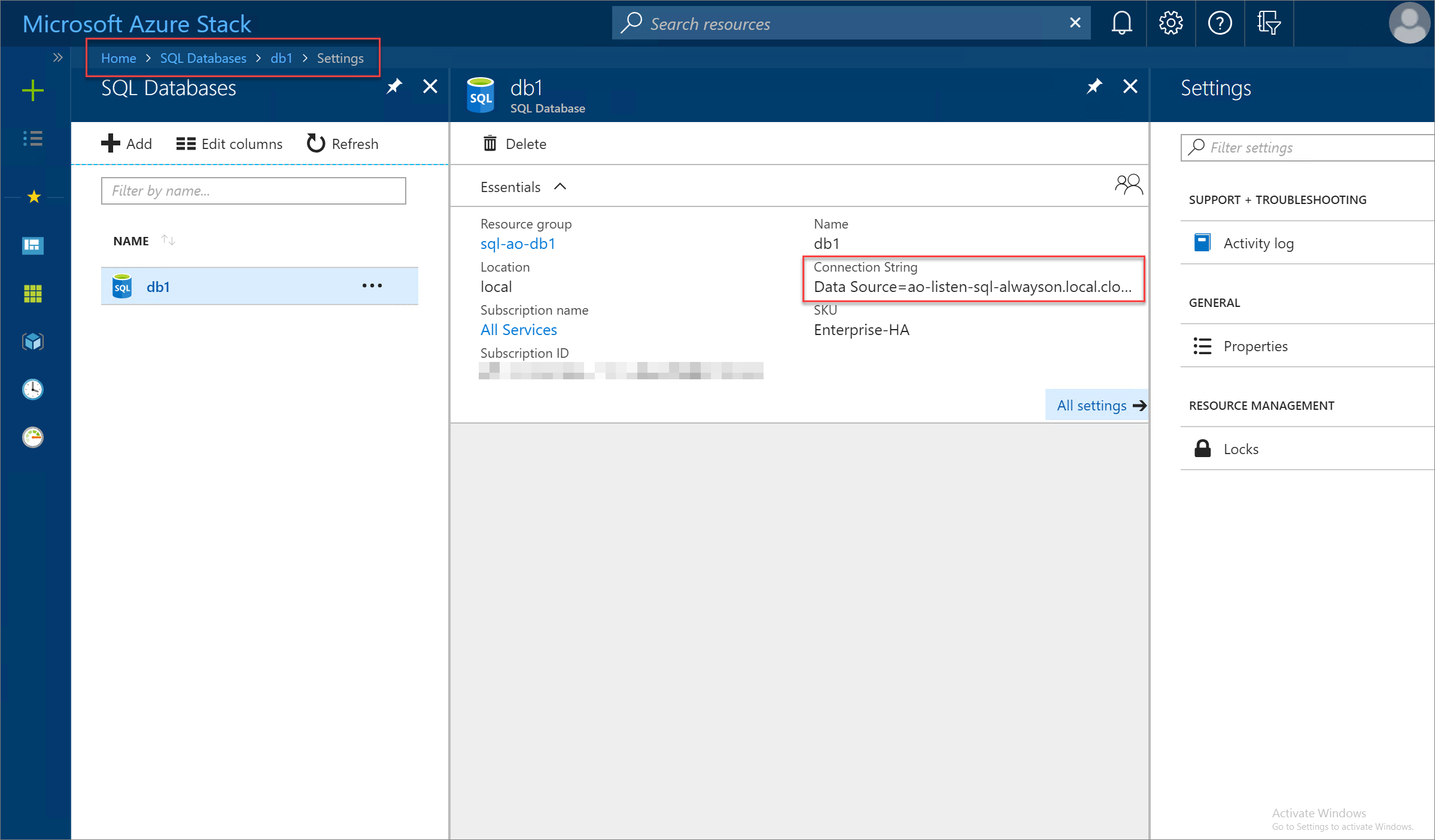This screenshot has height=840, width=1435.
Task: Select the db1 database in the list
Action: (159, 285)
